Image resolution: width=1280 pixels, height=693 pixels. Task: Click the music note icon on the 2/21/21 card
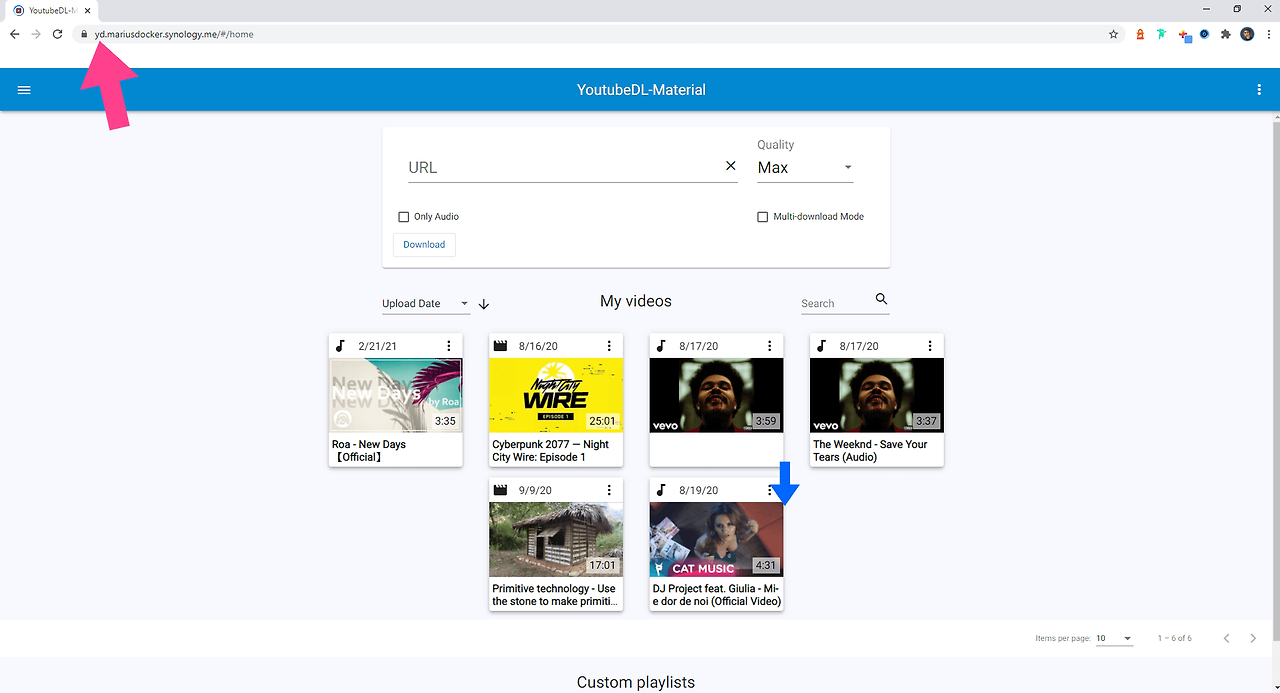click(x=340, y=346)
